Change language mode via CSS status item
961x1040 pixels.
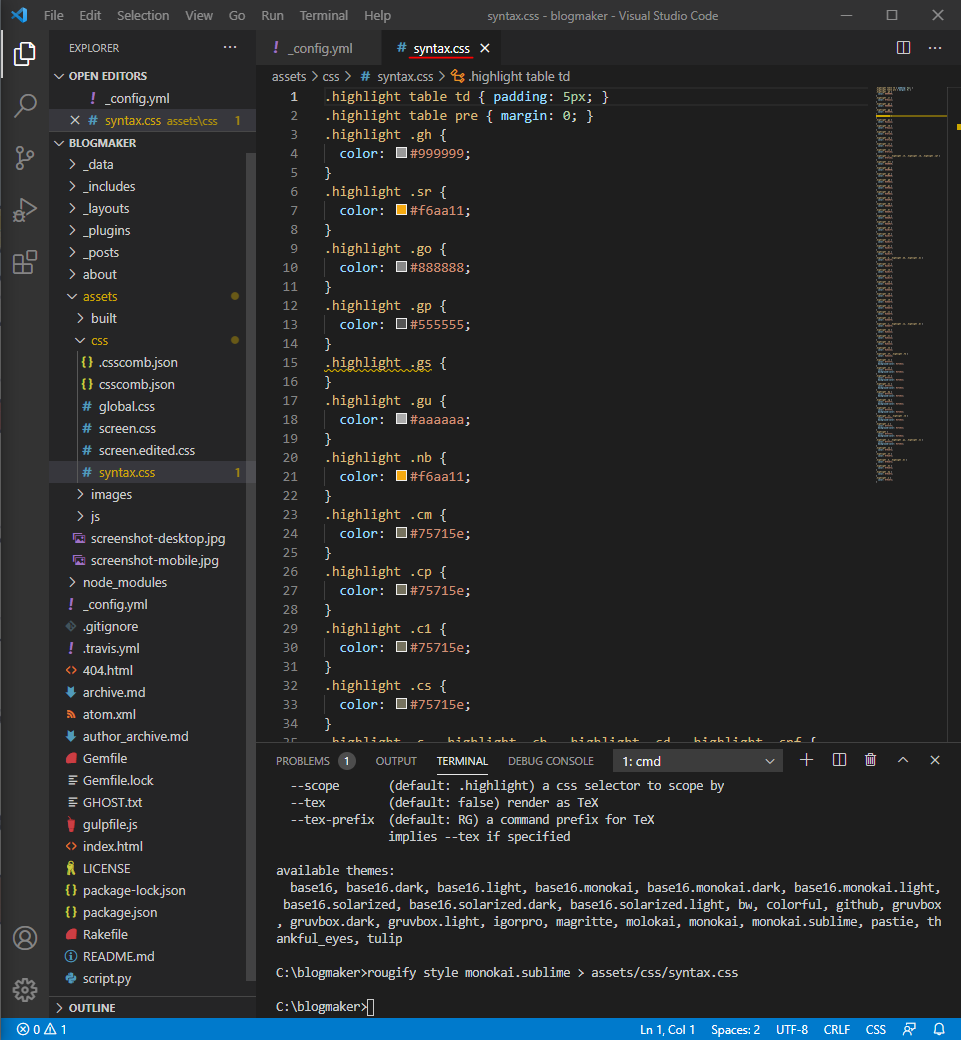[875, 1029]
